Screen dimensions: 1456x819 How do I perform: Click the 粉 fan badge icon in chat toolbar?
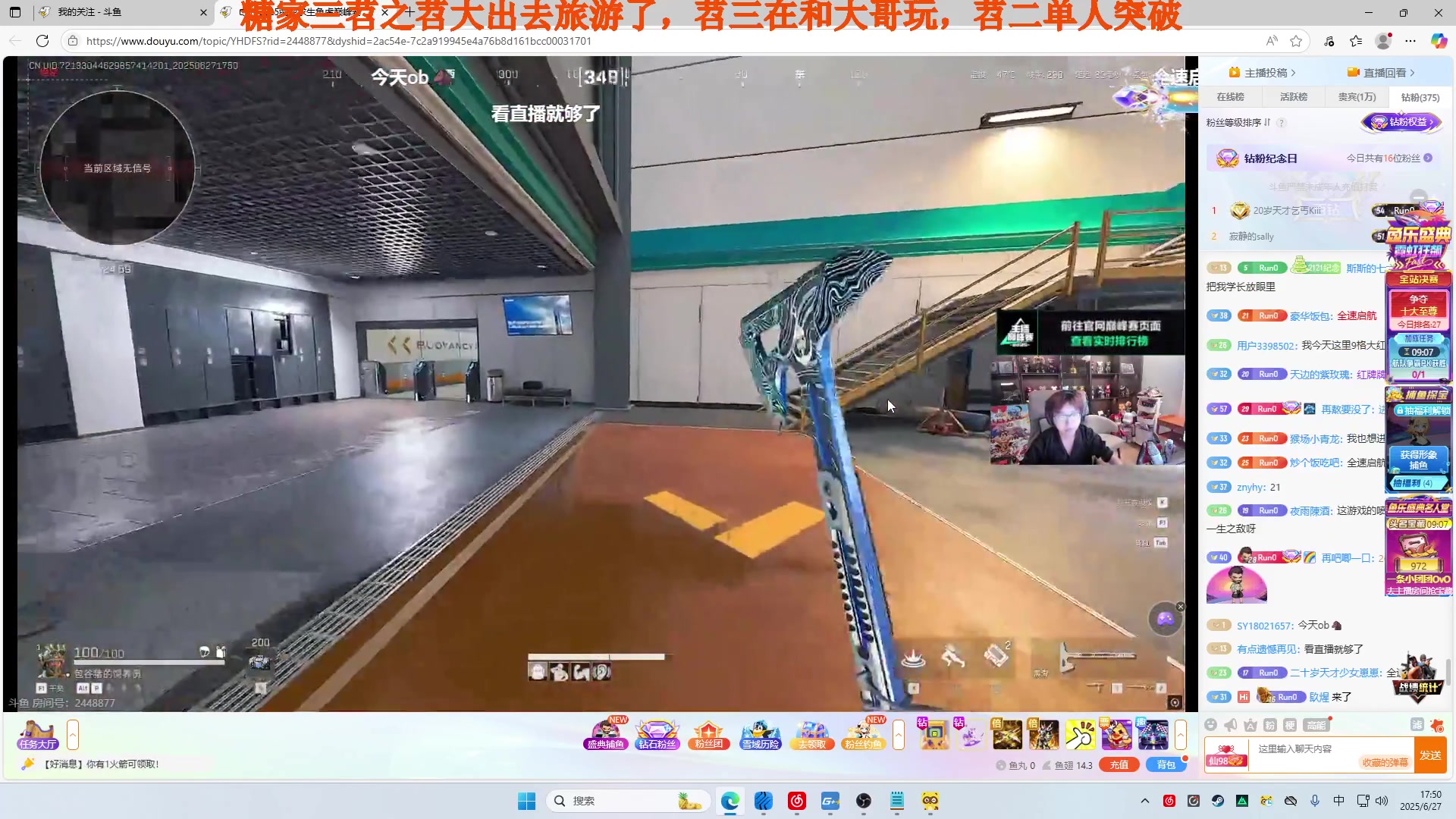1270,725
